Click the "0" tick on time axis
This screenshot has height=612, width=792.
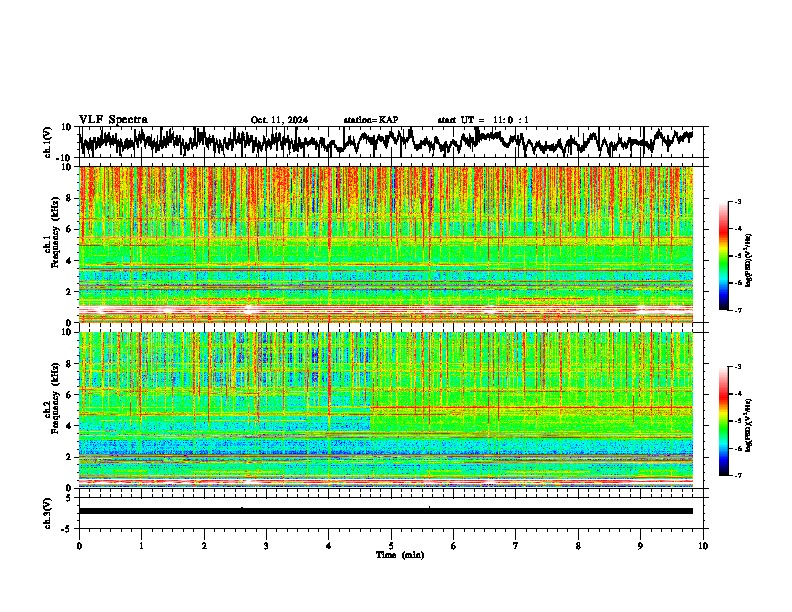point(79,546)
